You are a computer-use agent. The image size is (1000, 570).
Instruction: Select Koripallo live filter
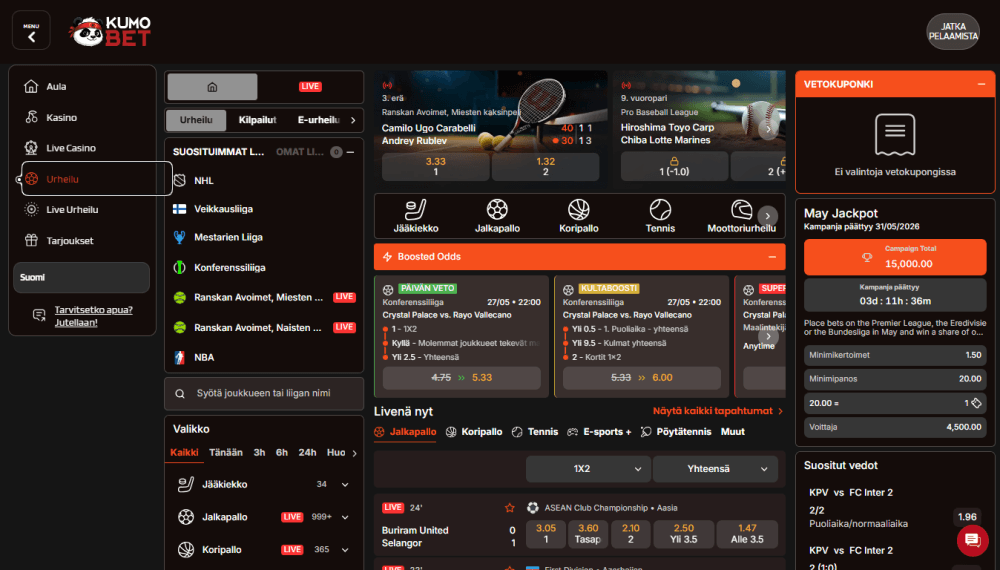tap(474, 432)
